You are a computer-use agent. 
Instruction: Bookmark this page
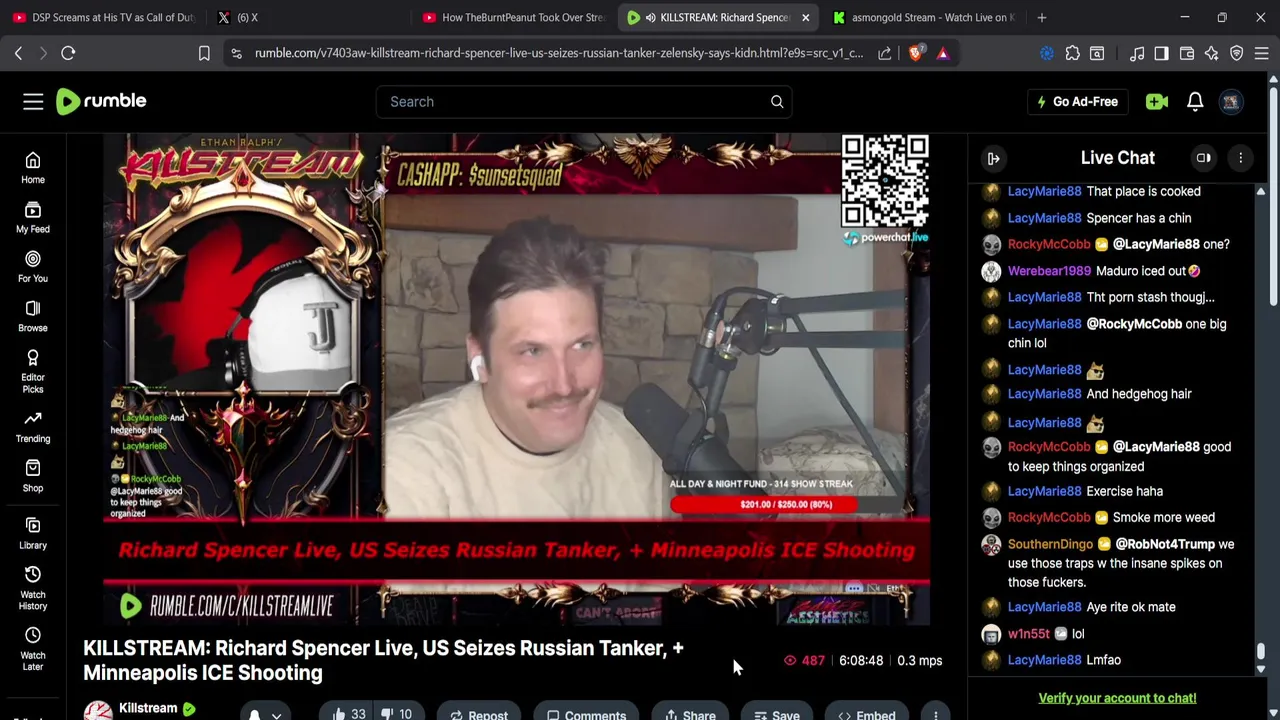204,53
